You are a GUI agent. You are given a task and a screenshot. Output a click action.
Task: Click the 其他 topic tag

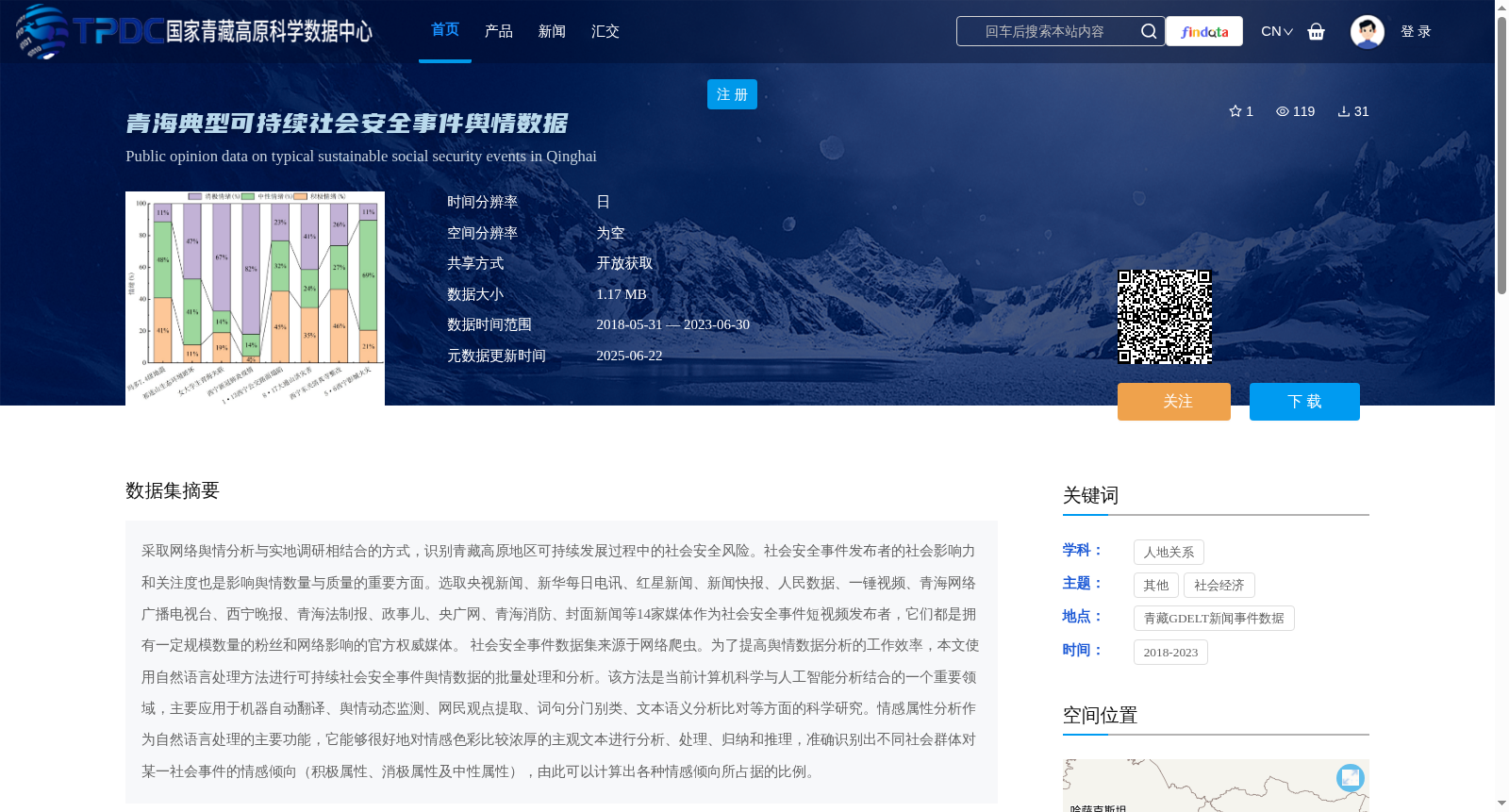[1156, 585]
